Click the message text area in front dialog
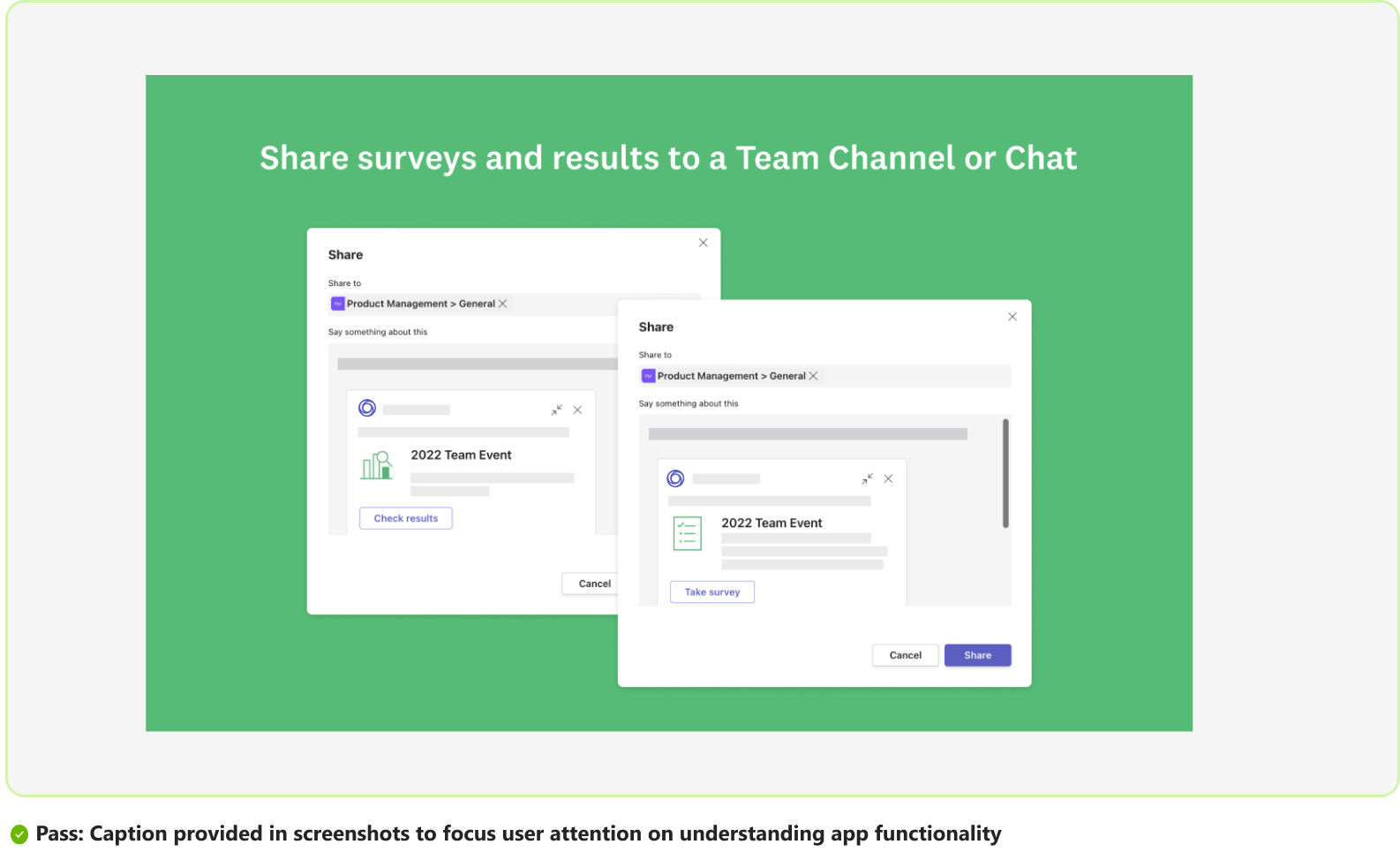This screenshot has width=1400, height=852. [824, 510]
